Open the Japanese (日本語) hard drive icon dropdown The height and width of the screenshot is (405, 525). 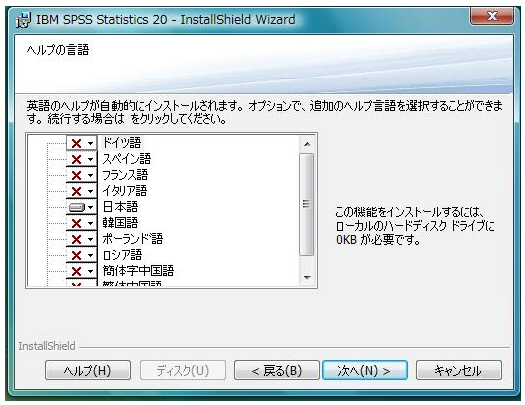(x=81, y=207)
